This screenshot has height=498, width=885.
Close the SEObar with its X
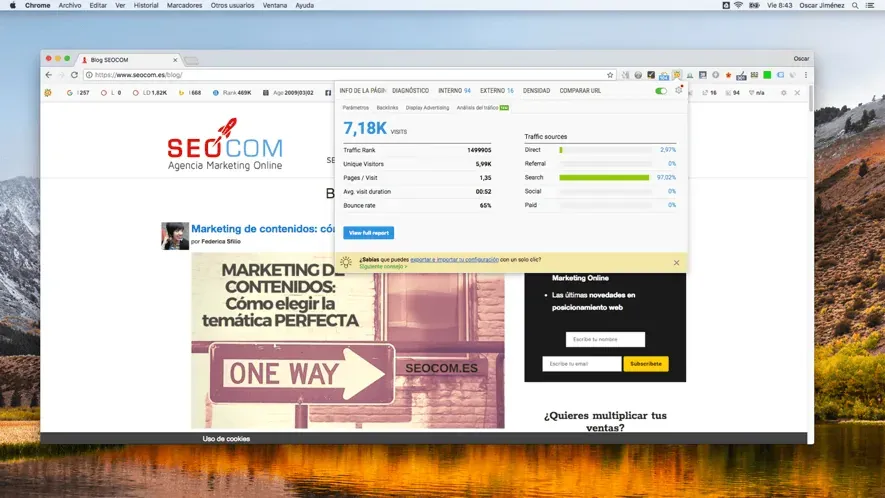pyautogui.click(x=797, y=93)
